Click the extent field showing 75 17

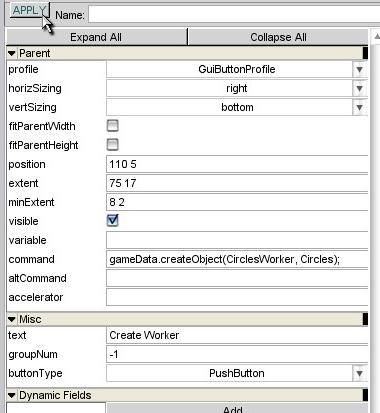[237, 183]
